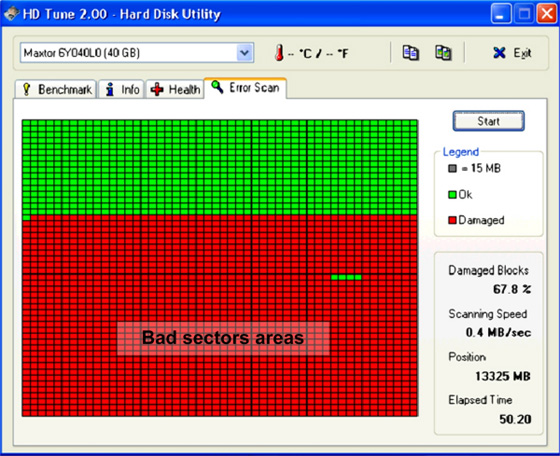Screen dimensions: 560x456
Task: Switch to the Health tab
Action: [x=175, y=89]
